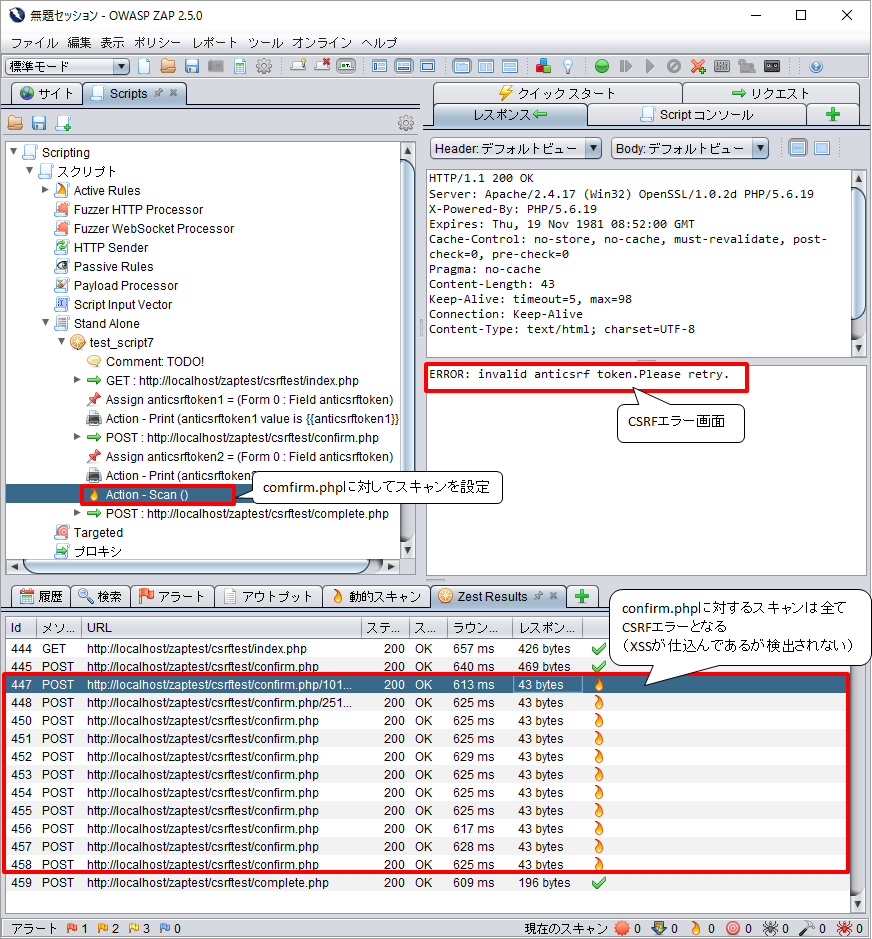Toggle request and response side by side layout
Screen dimensions: 872x939
pos(486,66)
